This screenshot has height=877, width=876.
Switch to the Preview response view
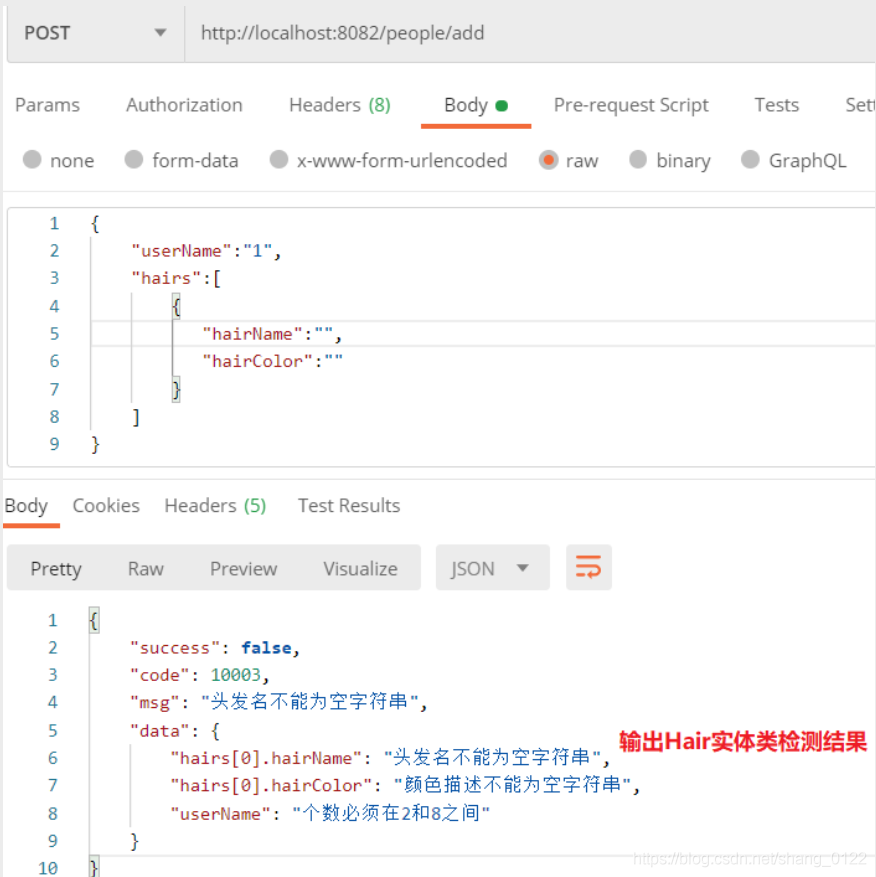[x=243, y=568]
